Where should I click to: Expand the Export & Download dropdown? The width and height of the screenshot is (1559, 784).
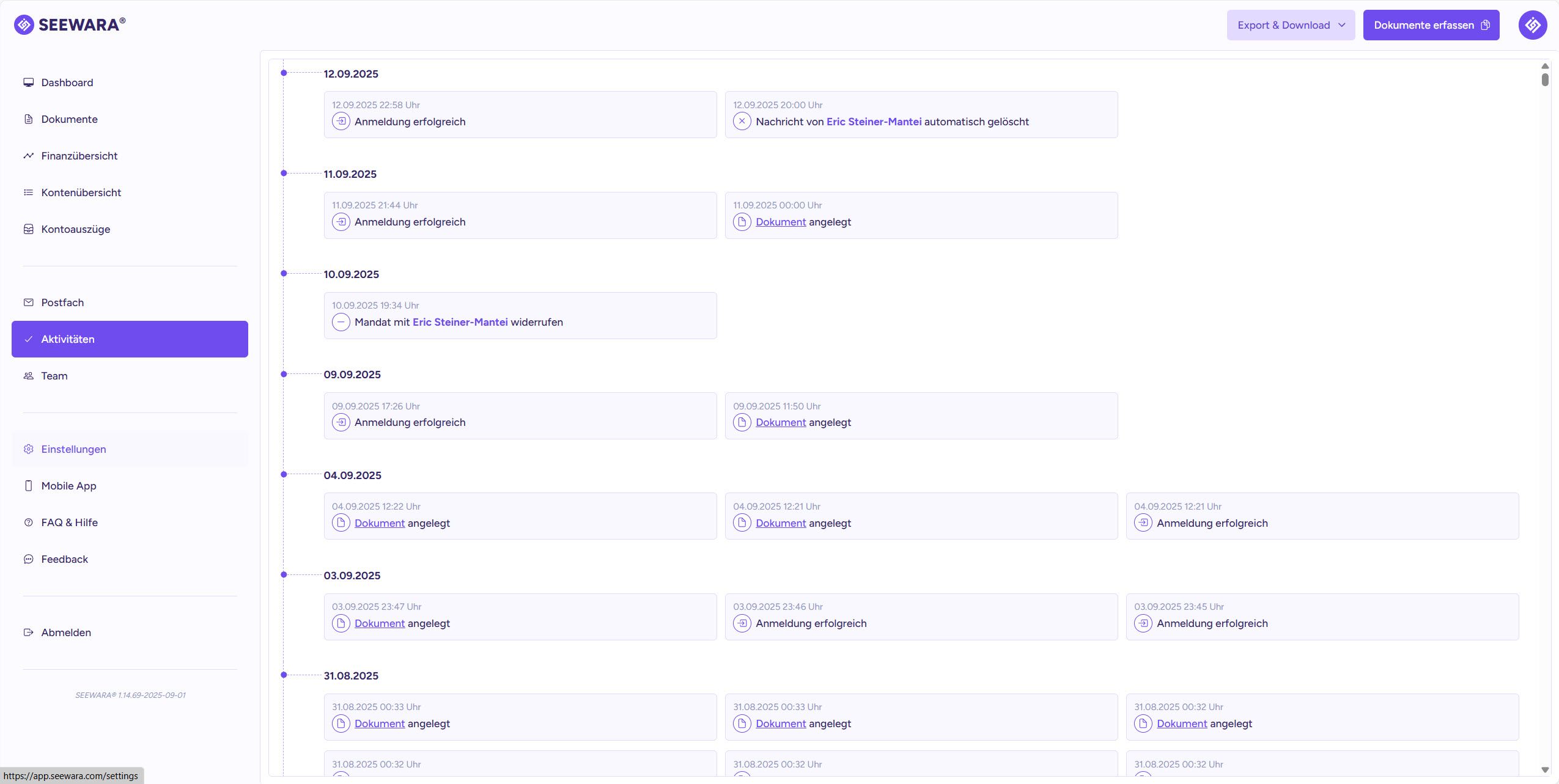[x=1291, y=25]
